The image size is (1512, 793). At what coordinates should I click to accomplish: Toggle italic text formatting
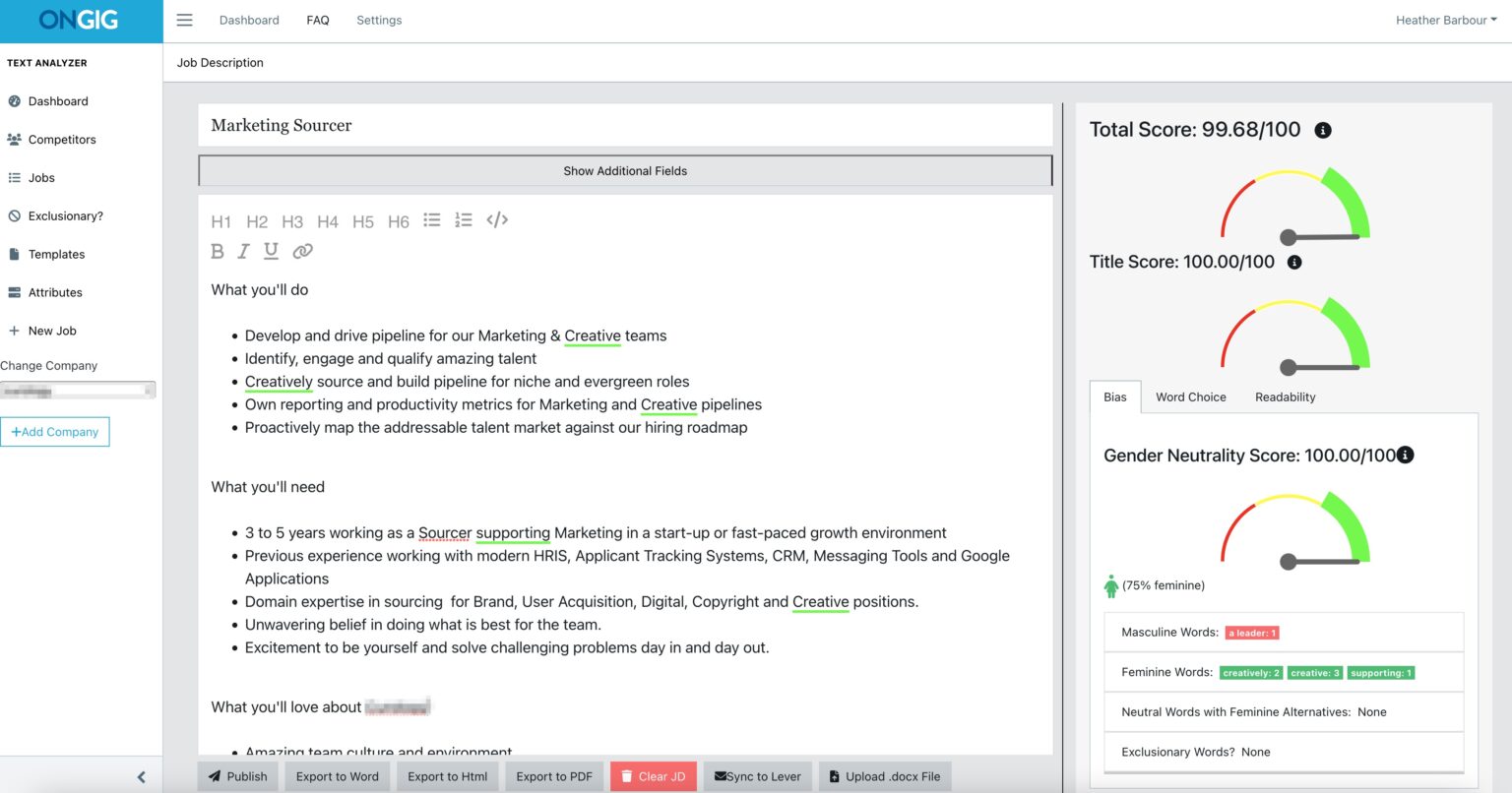pos(243,251)
